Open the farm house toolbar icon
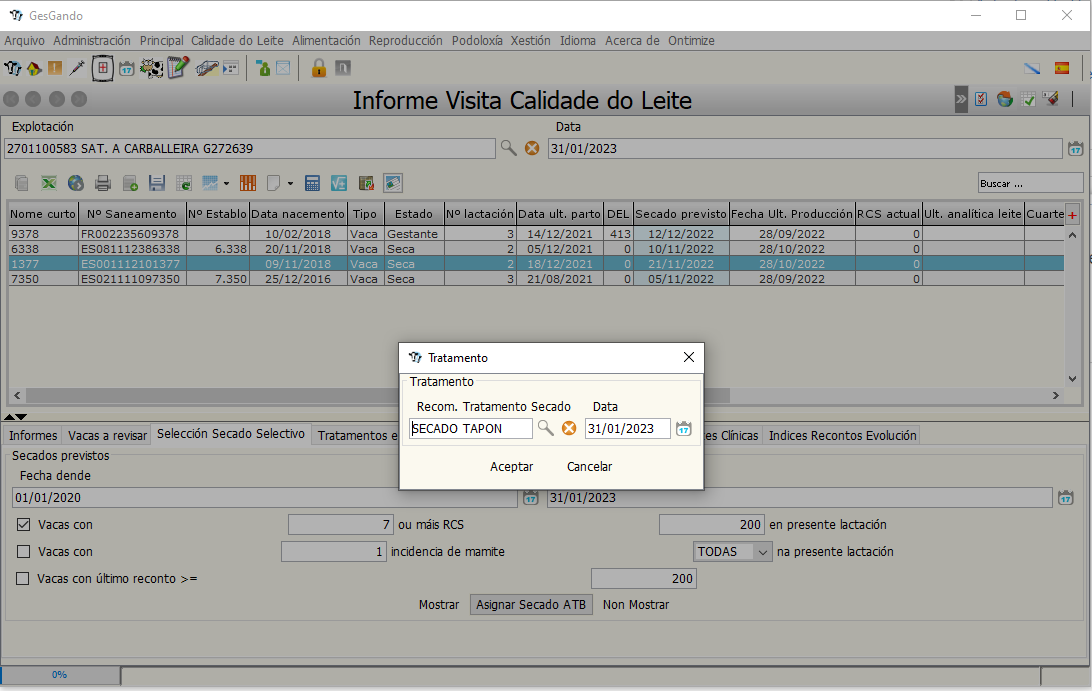1092x691 pixels. tap(33, 68)
